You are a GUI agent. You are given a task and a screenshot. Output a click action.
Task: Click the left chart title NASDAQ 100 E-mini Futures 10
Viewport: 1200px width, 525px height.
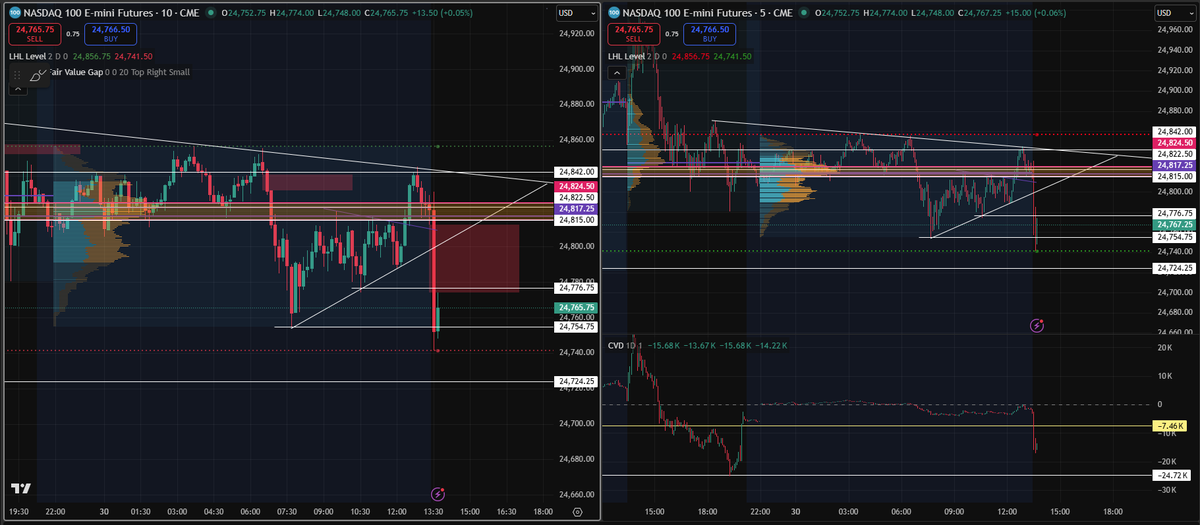click(x=109, y=12)
